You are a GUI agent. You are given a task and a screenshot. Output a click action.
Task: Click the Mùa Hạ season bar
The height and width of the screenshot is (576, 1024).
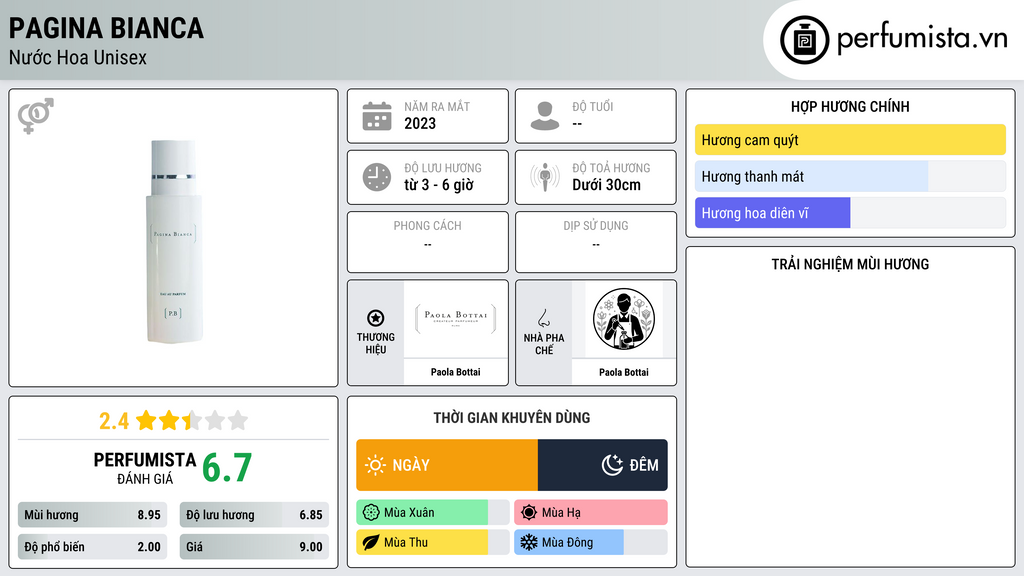point(591,513)
